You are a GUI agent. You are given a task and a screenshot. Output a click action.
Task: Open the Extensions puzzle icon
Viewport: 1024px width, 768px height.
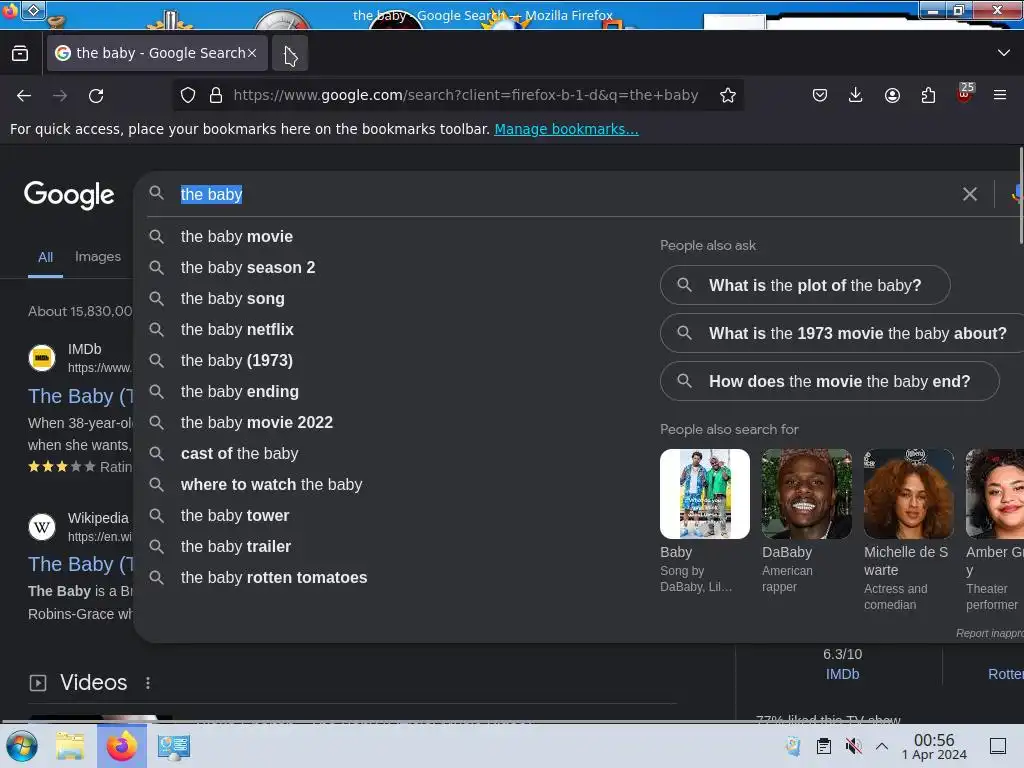coord(928,95)
